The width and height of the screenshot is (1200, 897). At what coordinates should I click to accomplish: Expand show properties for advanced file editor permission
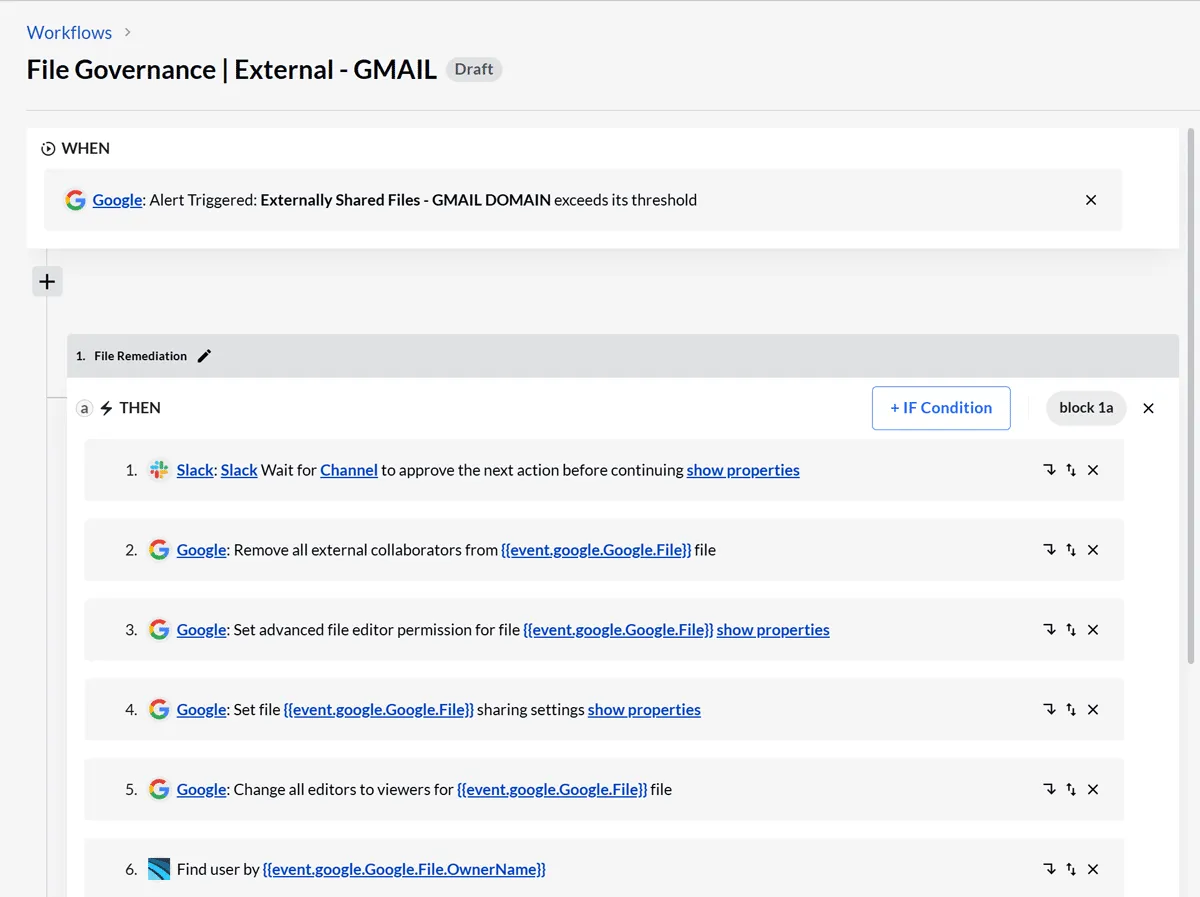[x=773, y=630]
